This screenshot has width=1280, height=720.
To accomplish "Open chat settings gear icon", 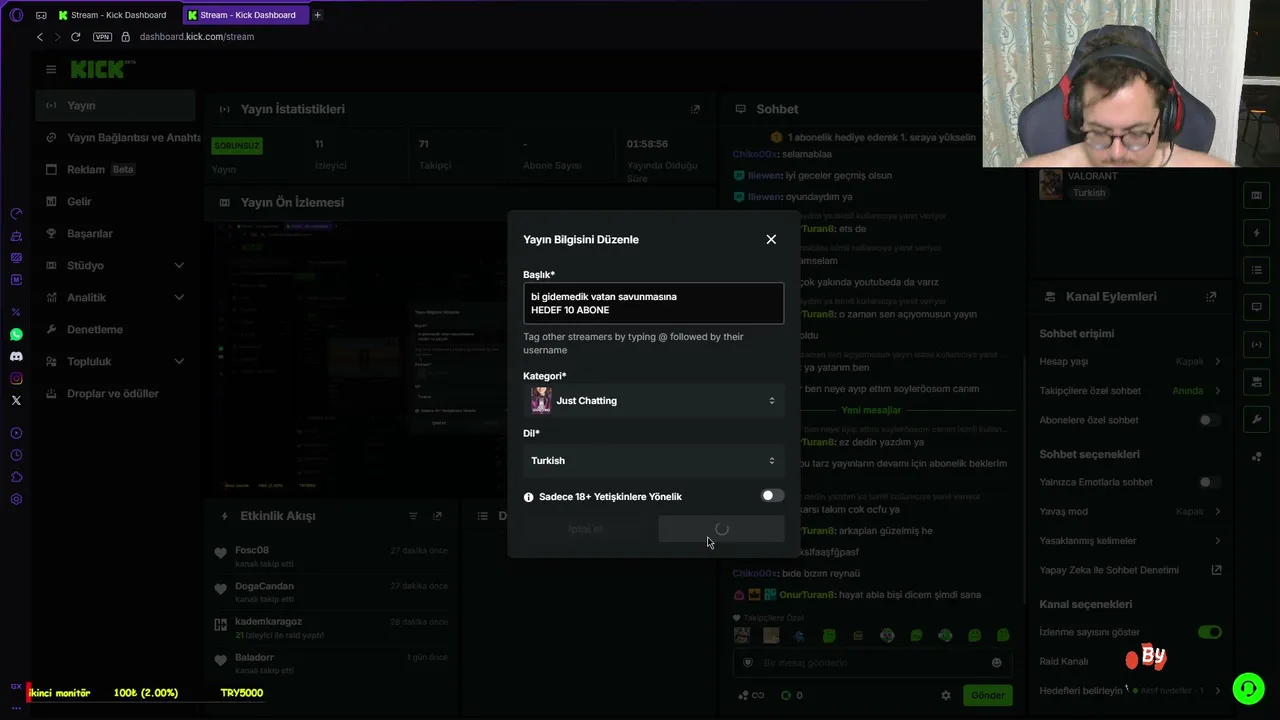I will point(946,695).
